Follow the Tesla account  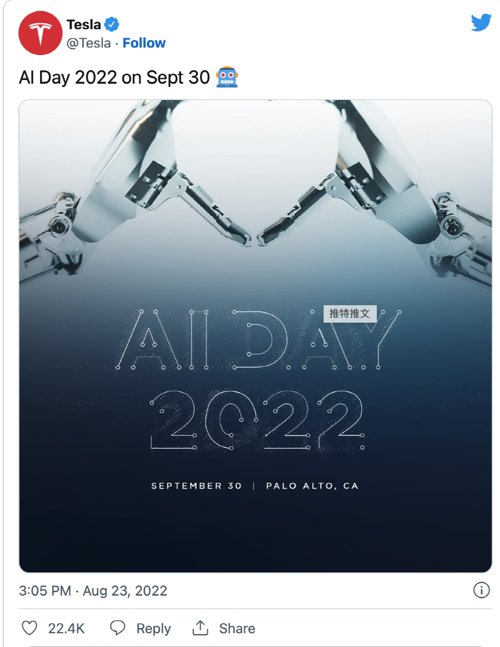tap(144, 43)
